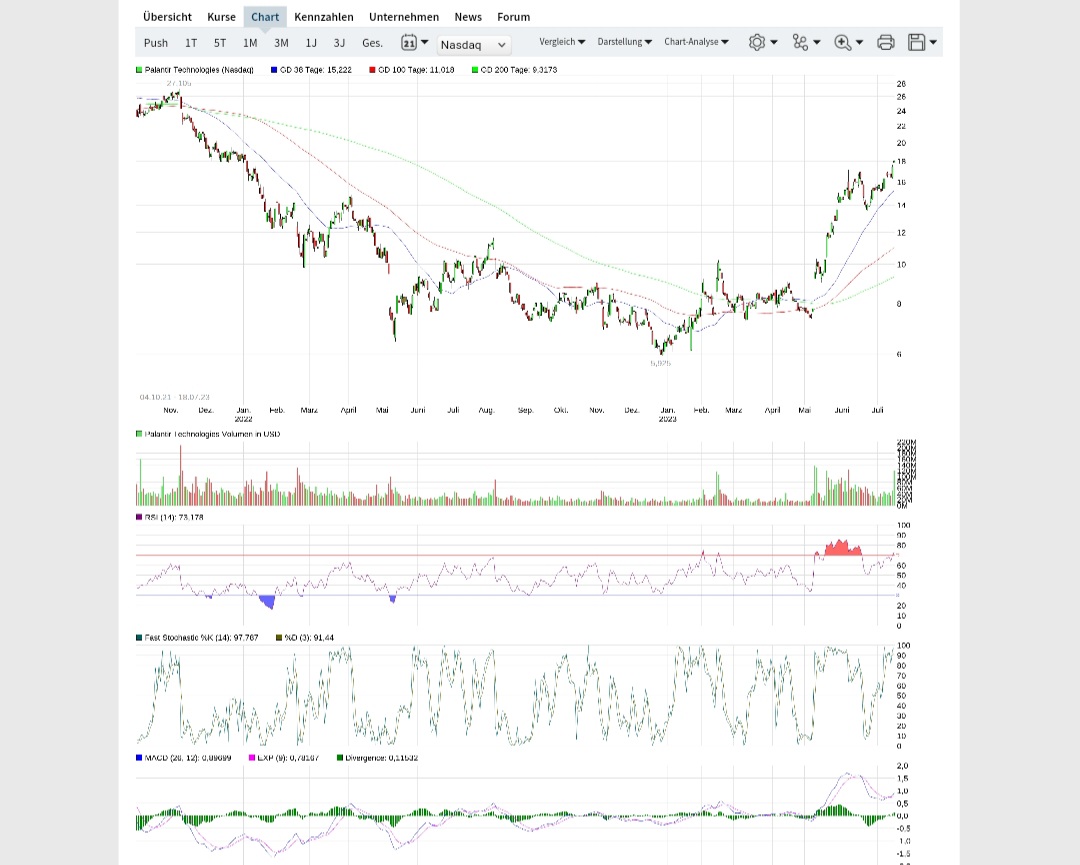Click red GD 100 Tage legend swatch
The image size is (1080, 865).
tap(373, 70)
